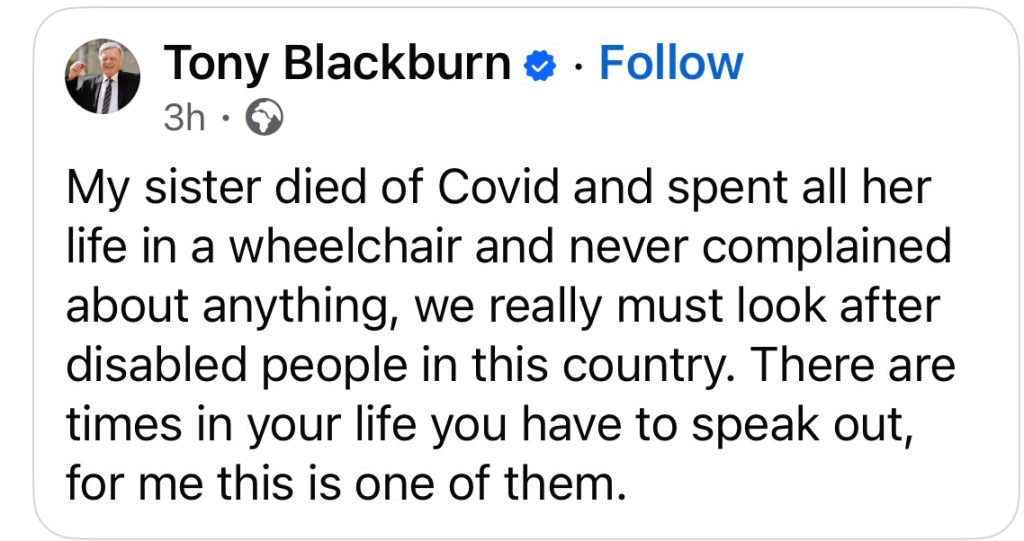
Task: Click the first line starting "My sister died"
Action: click(x=497, y=187)
